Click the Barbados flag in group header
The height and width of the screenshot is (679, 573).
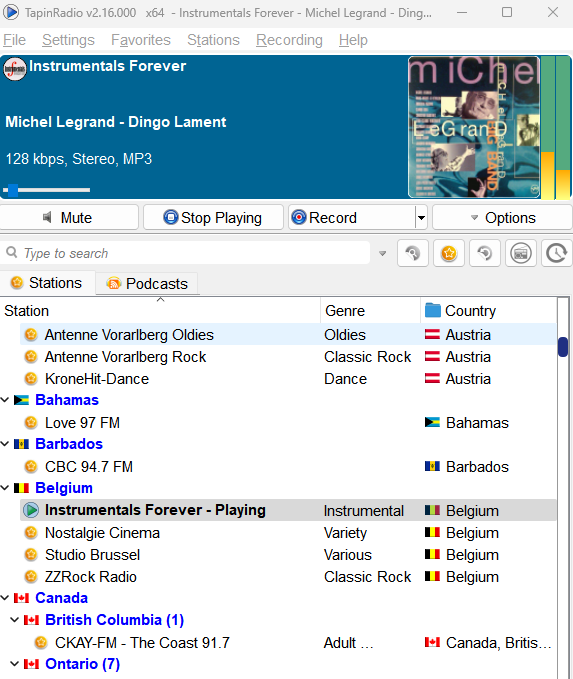(21, 444)
